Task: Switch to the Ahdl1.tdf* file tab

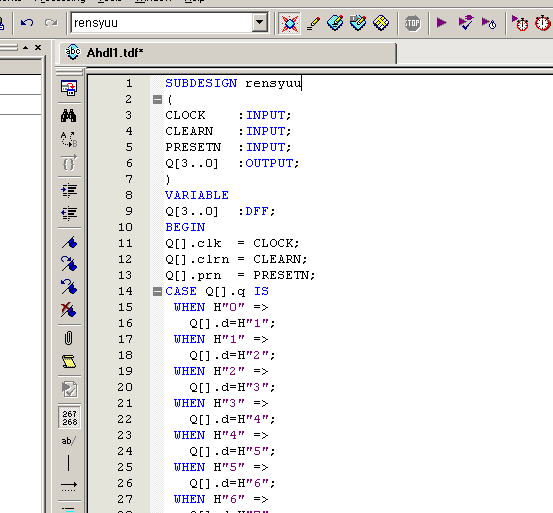Action: (x=227, y=53)
